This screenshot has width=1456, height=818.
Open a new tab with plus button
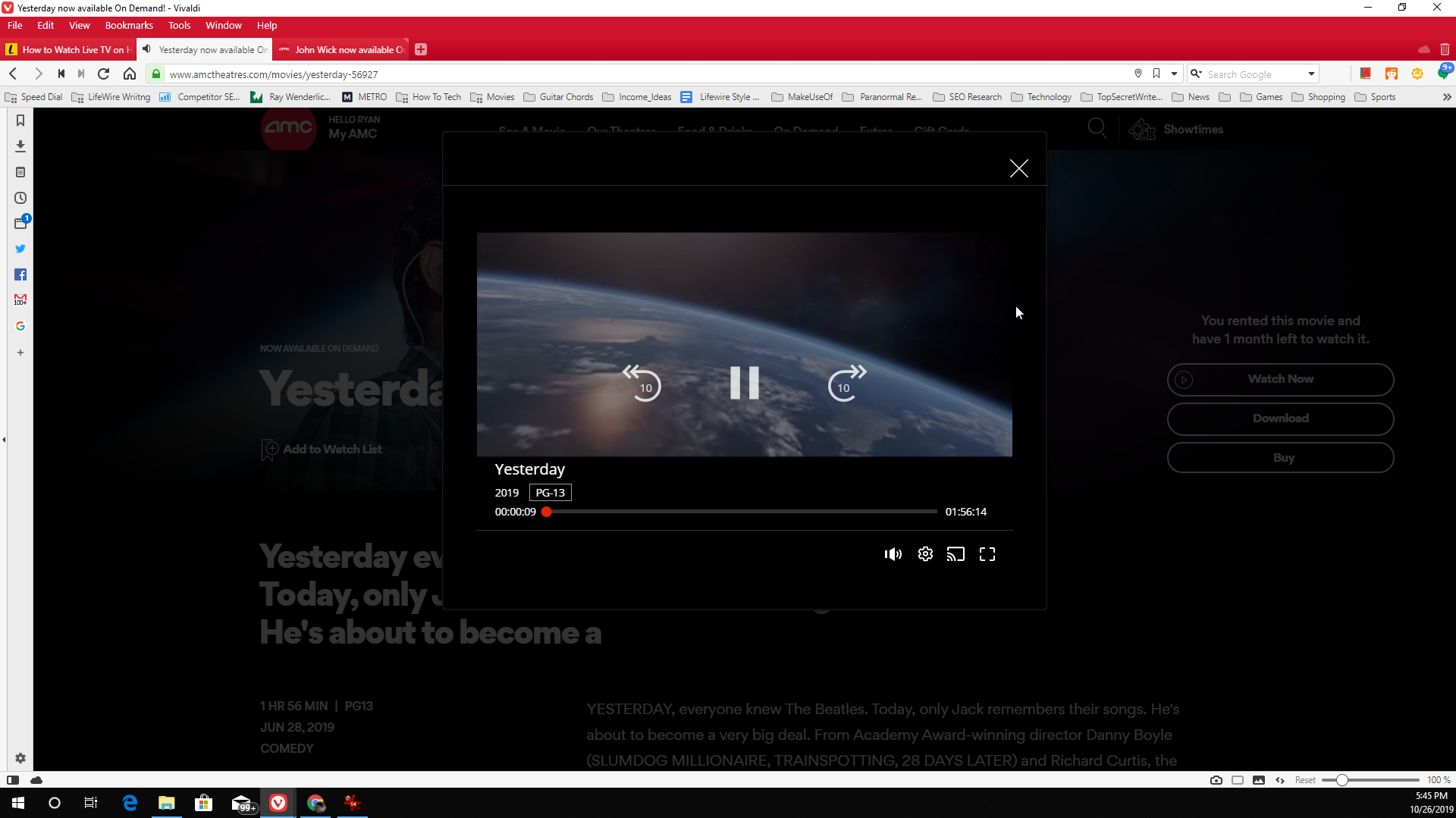pos(421,49)
